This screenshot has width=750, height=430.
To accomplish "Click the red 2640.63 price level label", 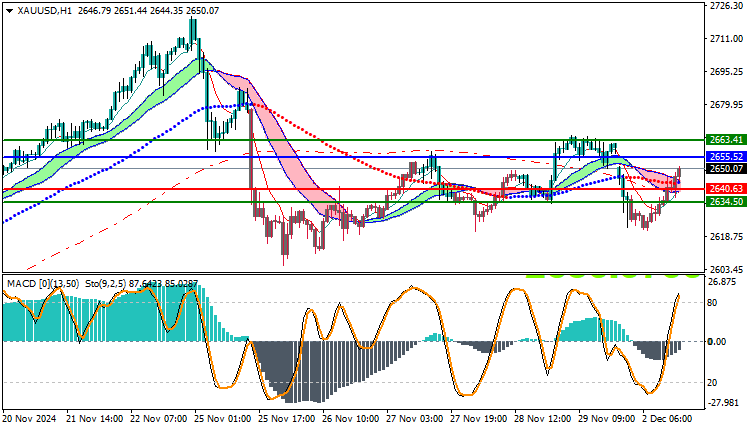I will coord(726,189).
